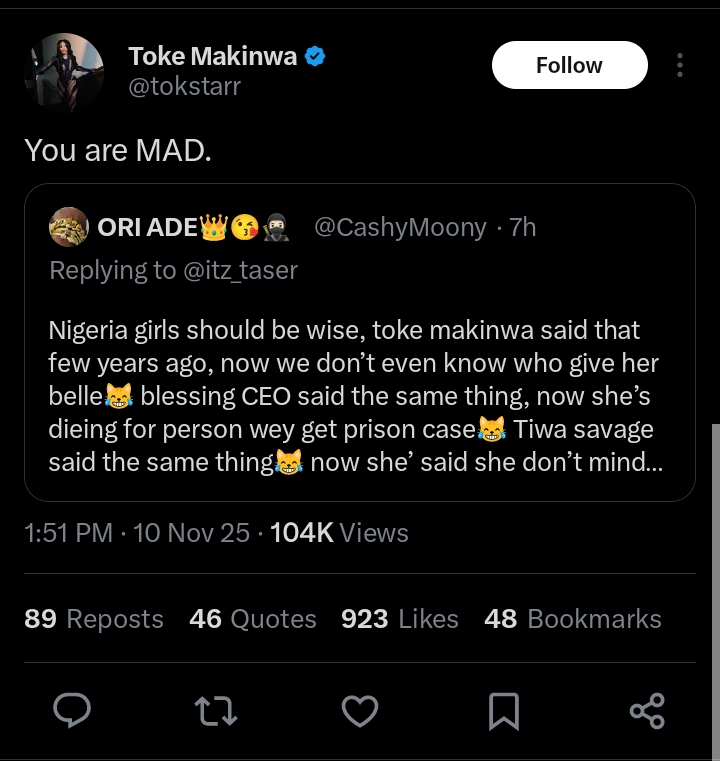The height and width of the screenshot is (761, 720).
Task: Click the reply speech bubble icon
Action: pyautogui.click(x=72, y=711)
